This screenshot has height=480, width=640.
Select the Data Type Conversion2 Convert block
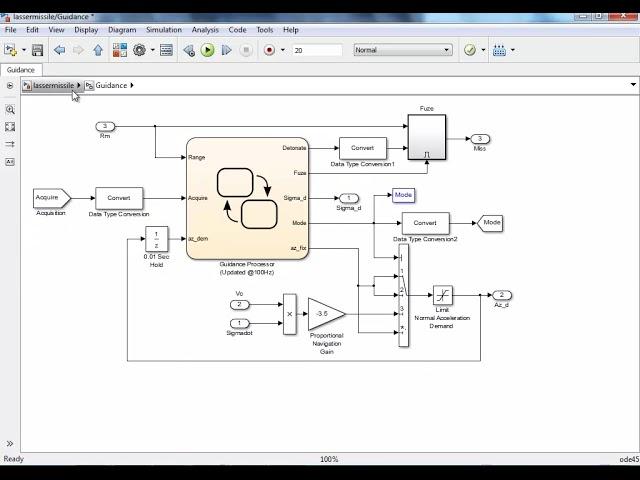tap(425, 223)
